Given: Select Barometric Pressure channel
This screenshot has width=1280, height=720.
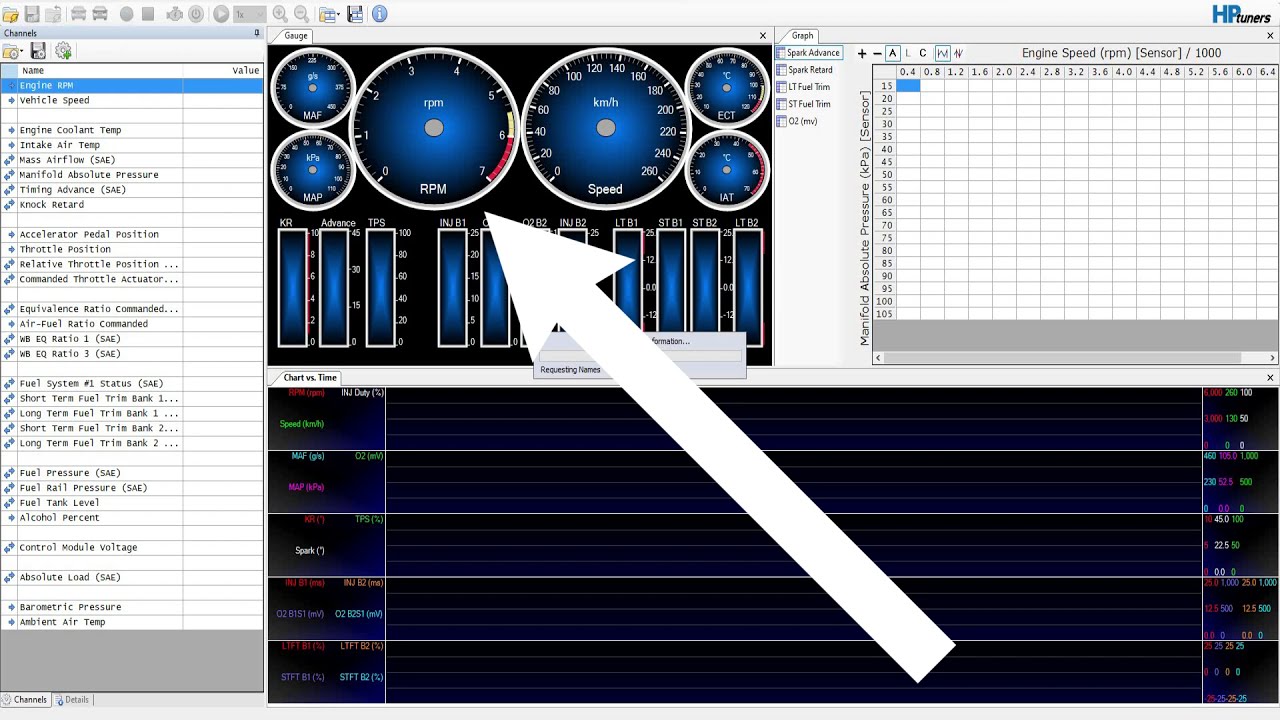Looking at the screenshot, I should tap(132, 607).
